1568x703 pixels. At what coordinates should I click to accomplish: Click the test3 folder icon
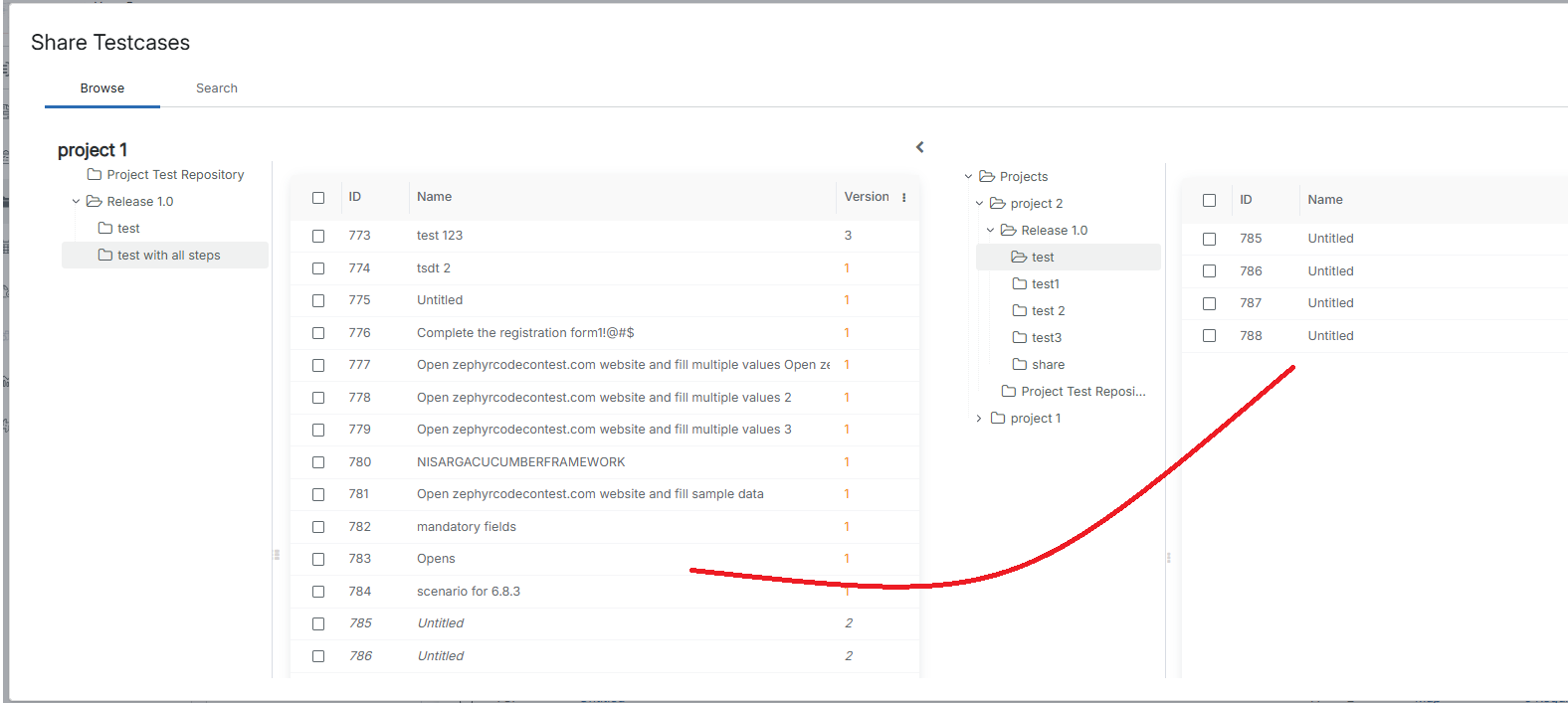point(1020,338)
